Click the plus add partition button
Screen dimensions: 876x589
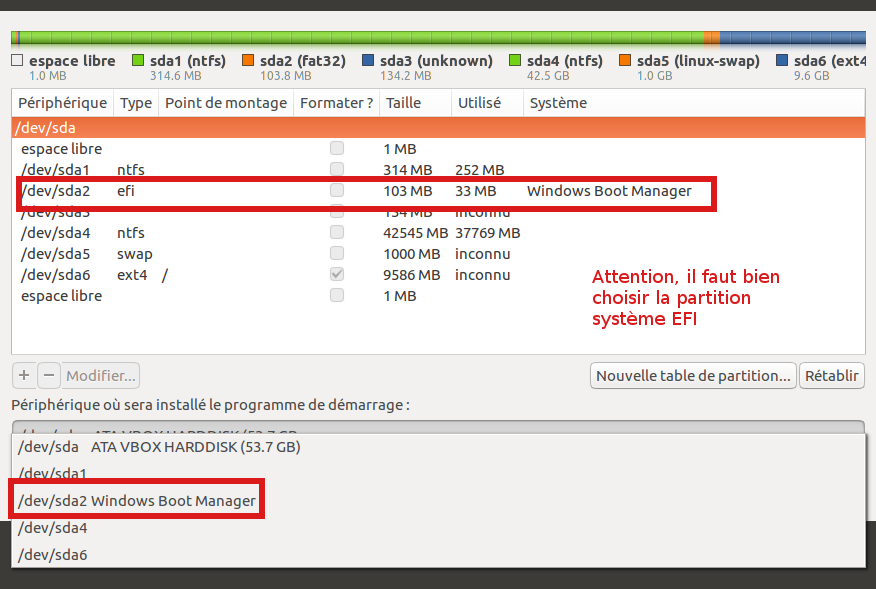[24, 376]
